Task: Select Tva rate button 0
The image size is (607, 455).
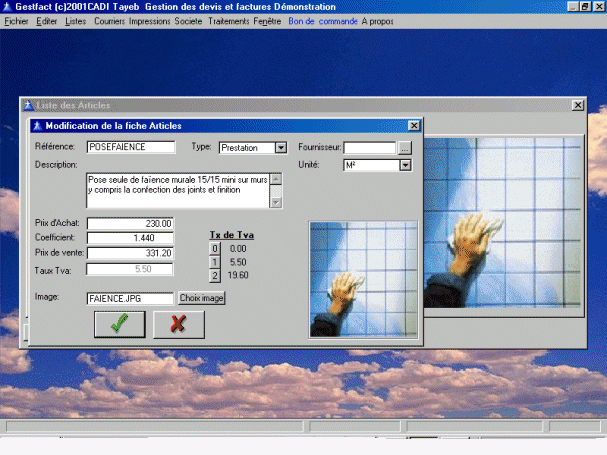Action: (213, 247)
